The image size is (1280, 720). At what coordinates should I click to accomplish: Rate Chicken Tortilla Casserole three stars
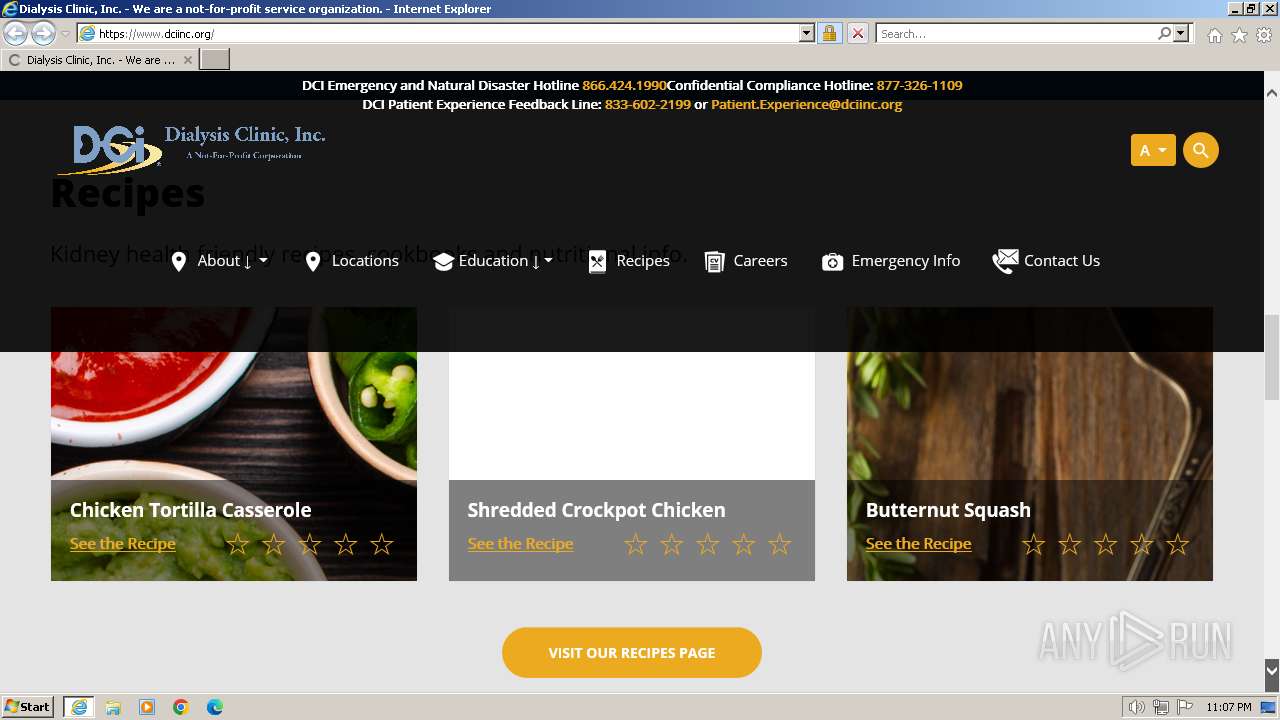click(309, 544)
